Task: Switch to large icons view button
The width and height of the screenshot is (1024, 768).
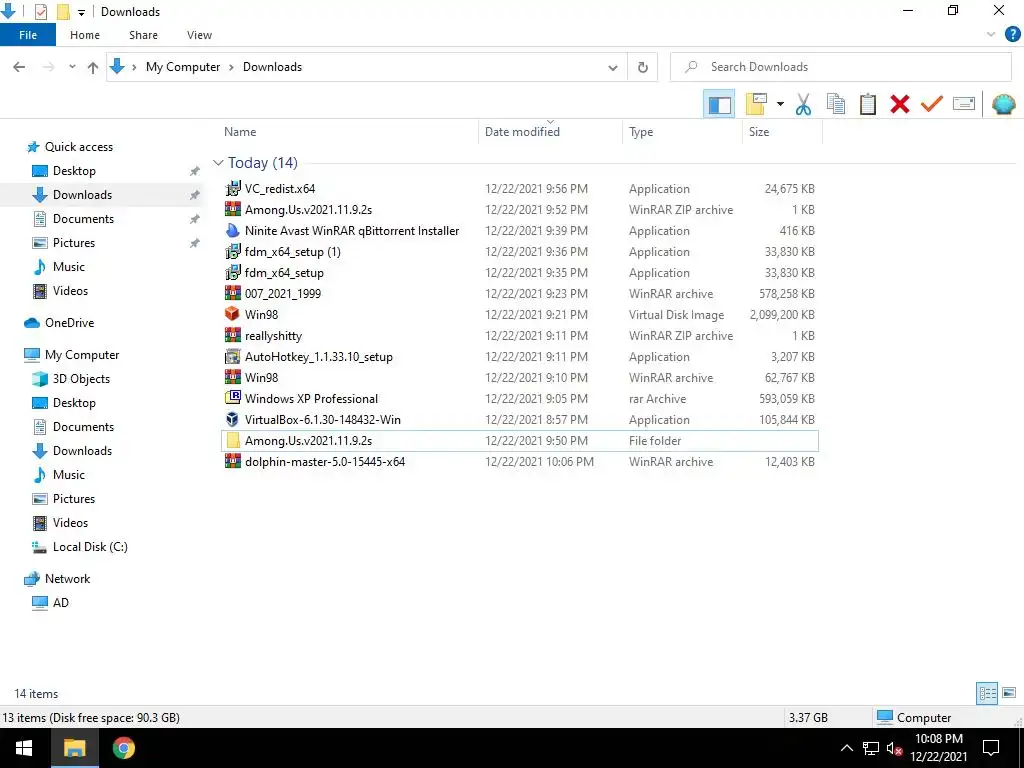Action: [1009, 693]
